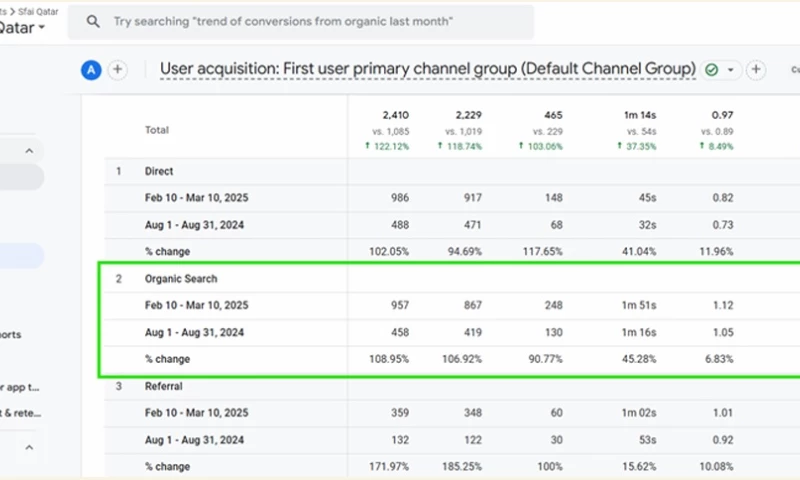Click the plus icon right of report title
Screen dimensions: 800x480
pos(756,69)
